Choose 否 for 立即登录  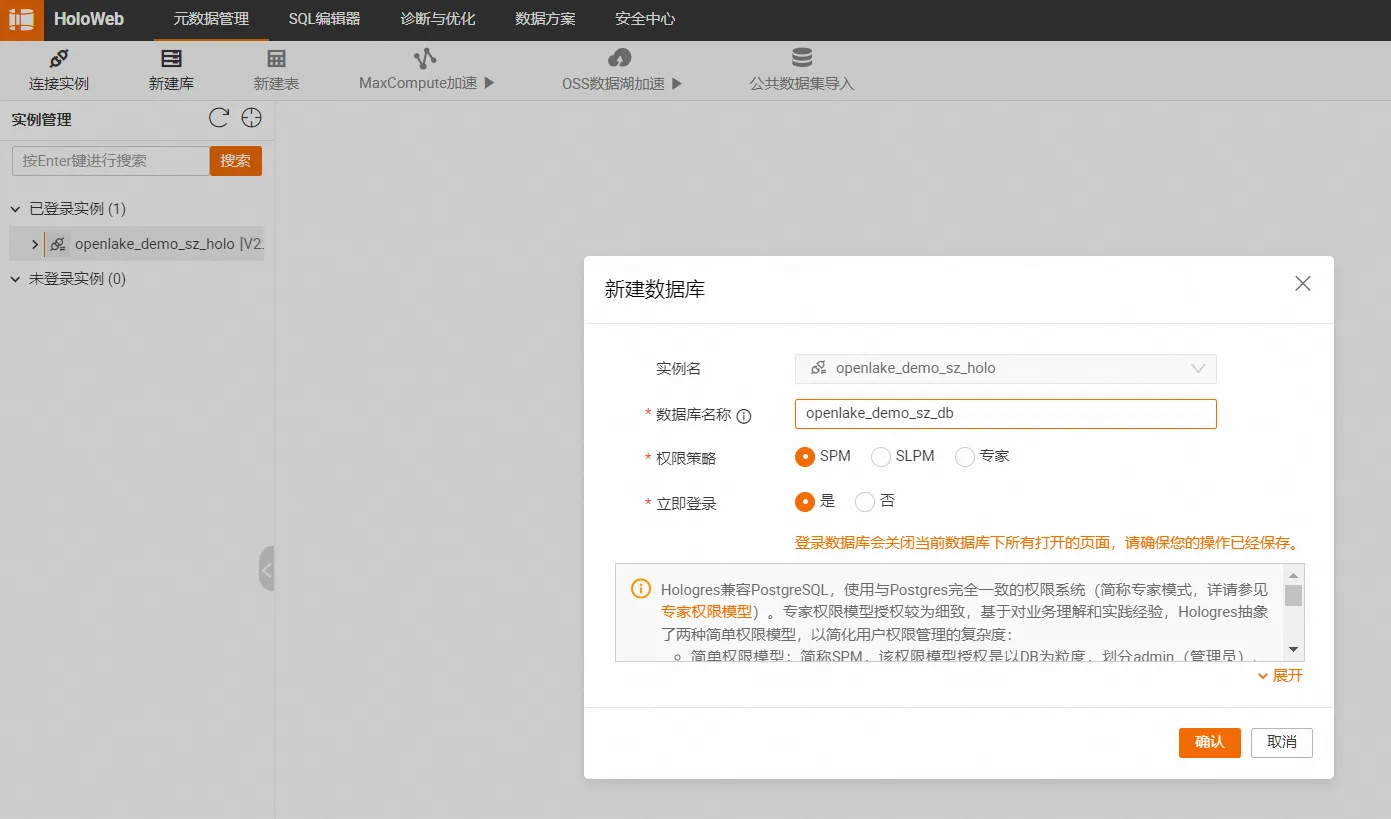(865, 502)
